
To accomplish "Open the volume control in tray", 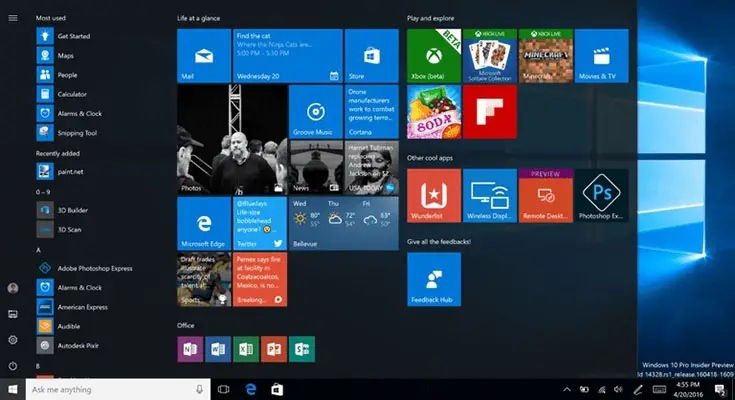I will tap(618, 389).
